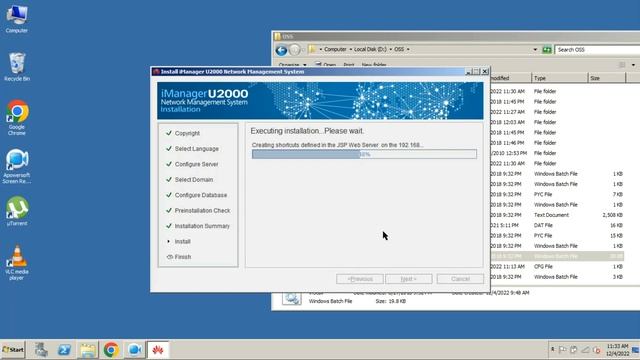
Task: Open Chrome from the taskbar
Action: [x=111, y=350]
